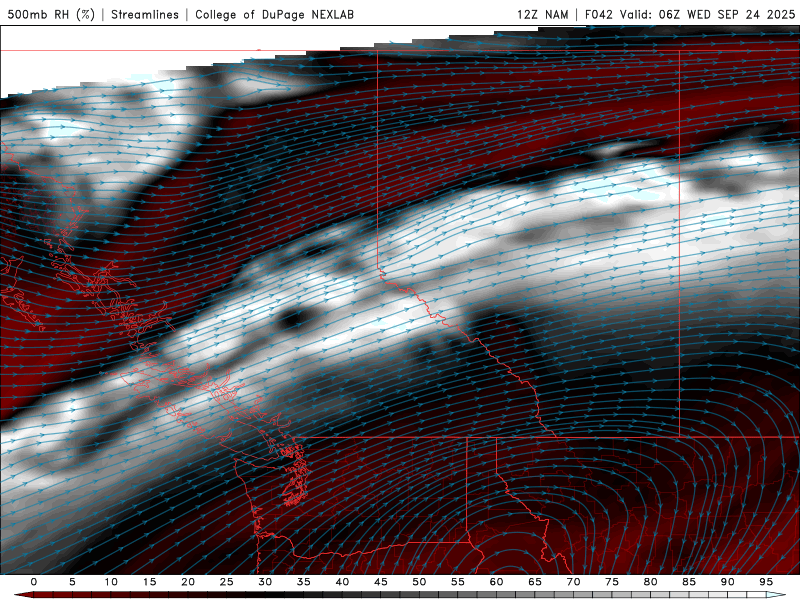
Task: Click the right arrow end of the colorbar
Action: [777, 595]
